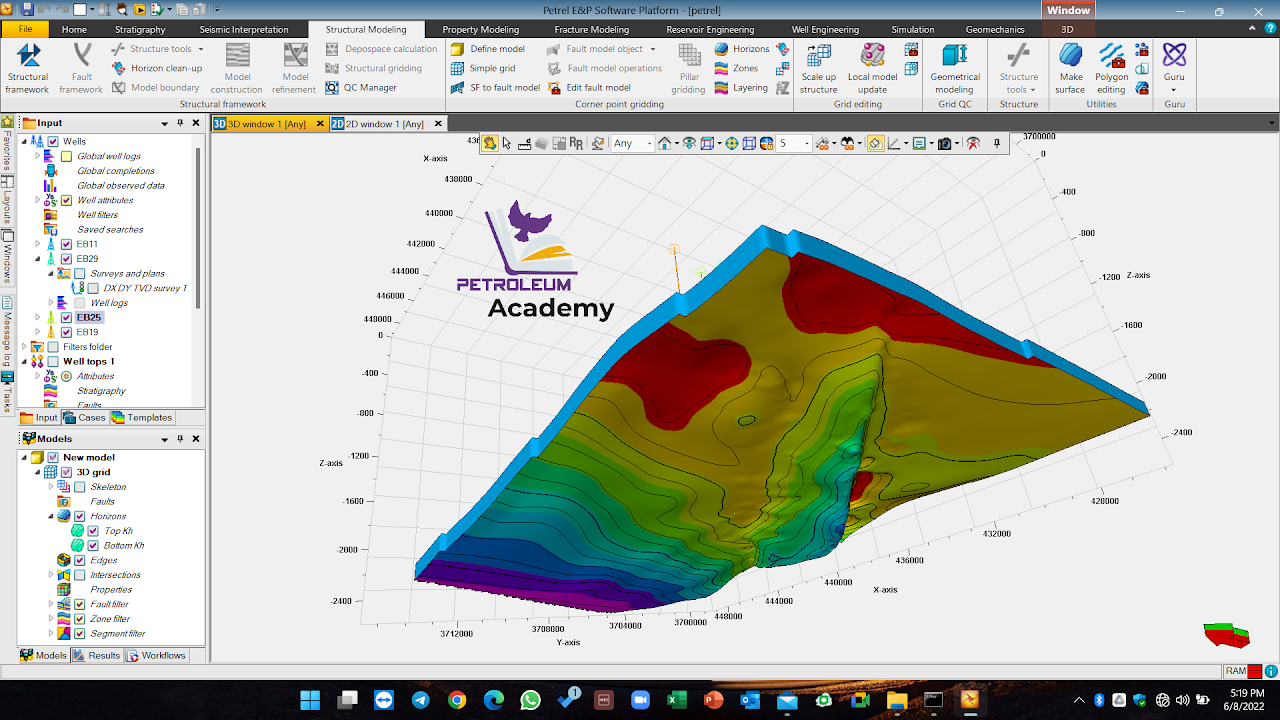1280x720 pixels.
Task: Toggle the EB11 well checkbox
Action: coord(66,244)
